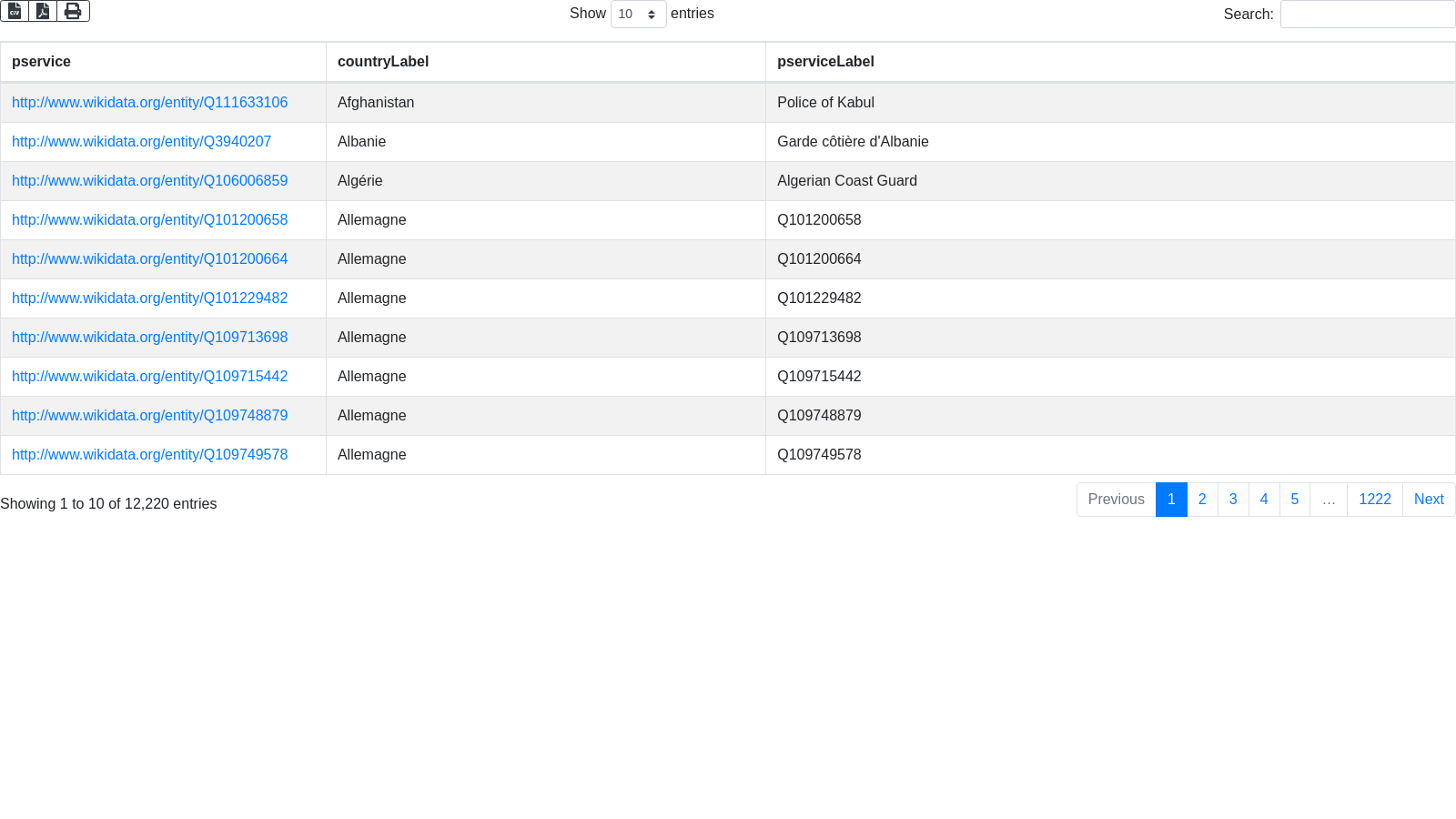
Task: Open the Q3940207 Wikidata entity link
Action: click(x=141, y=142)
